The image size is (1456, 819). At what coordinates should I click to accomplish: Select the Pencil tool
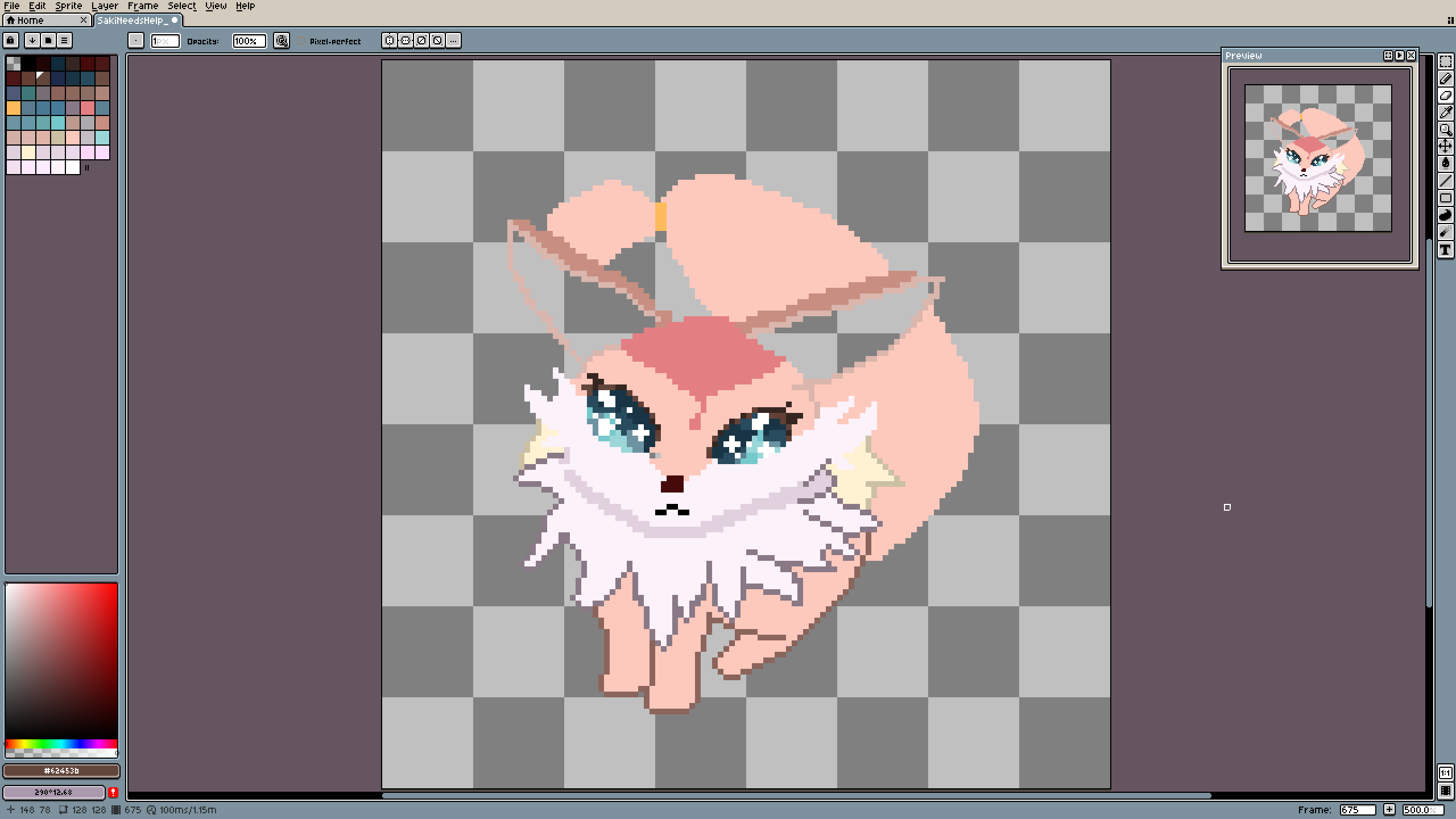pyautogui.click(x=1445, y=78)
